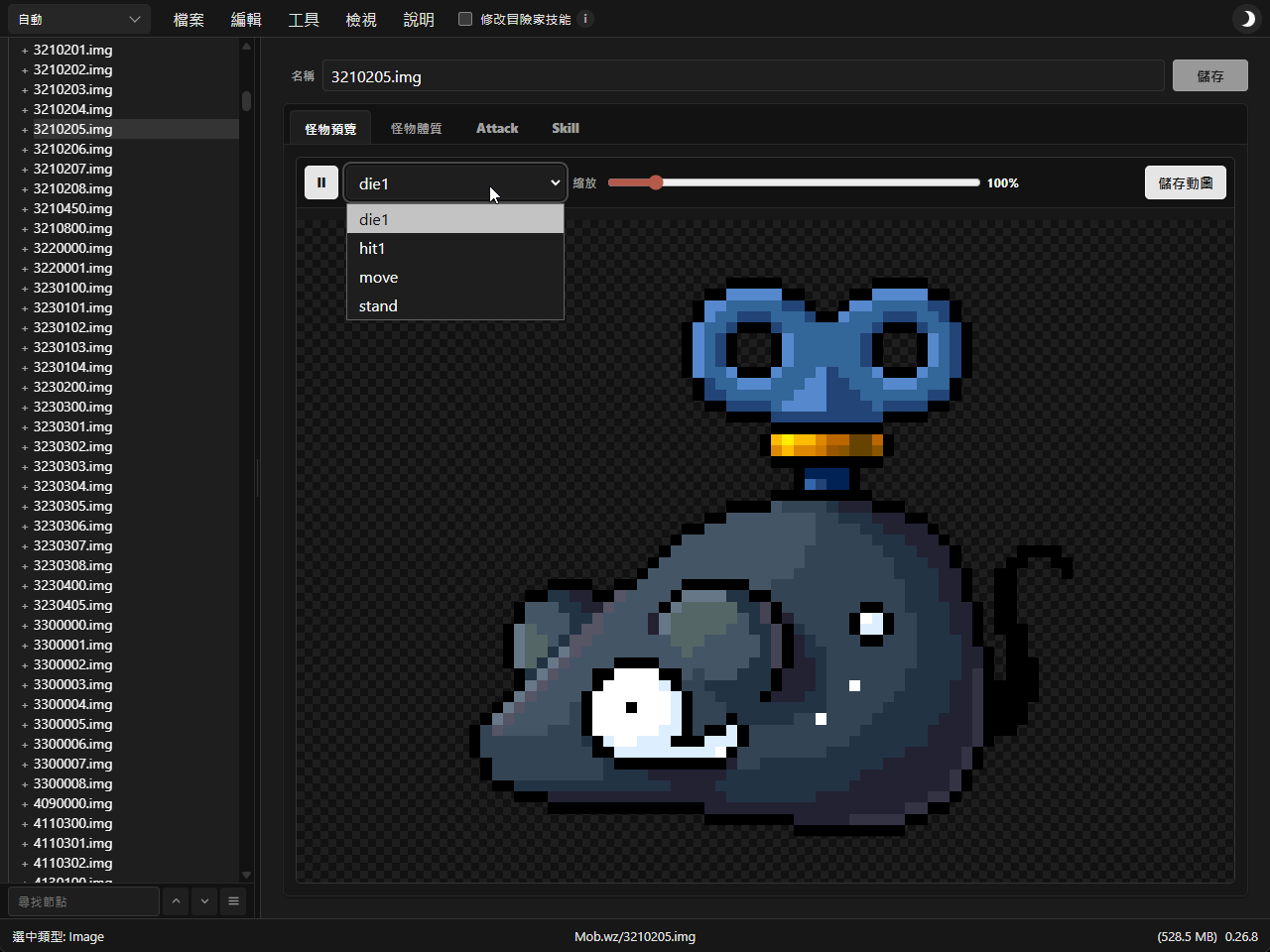Enable the 修改冒險家技能 checkbox

[465, 19]
